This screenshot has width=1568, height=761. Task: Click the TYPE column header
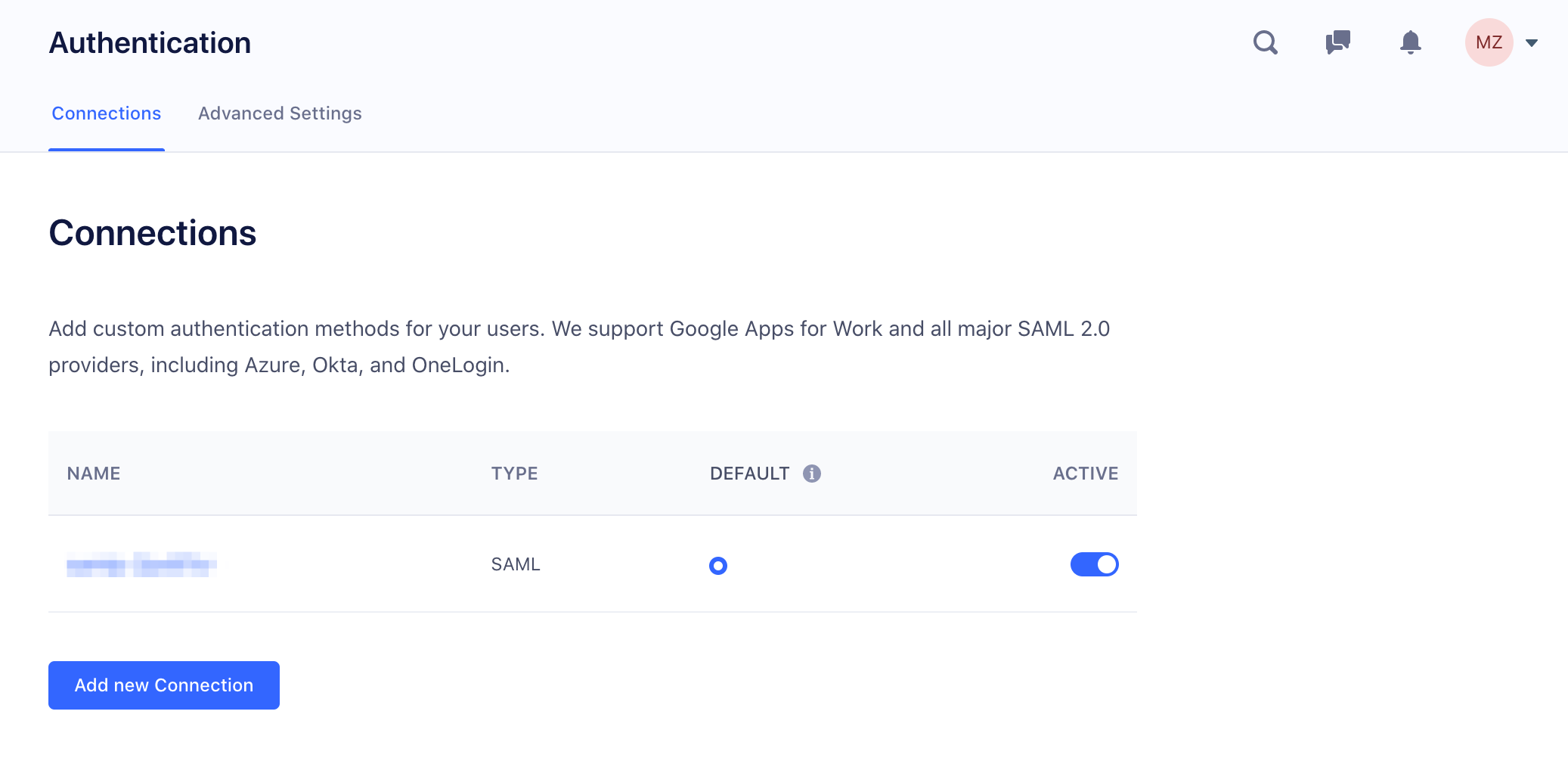tap(514, 474)
